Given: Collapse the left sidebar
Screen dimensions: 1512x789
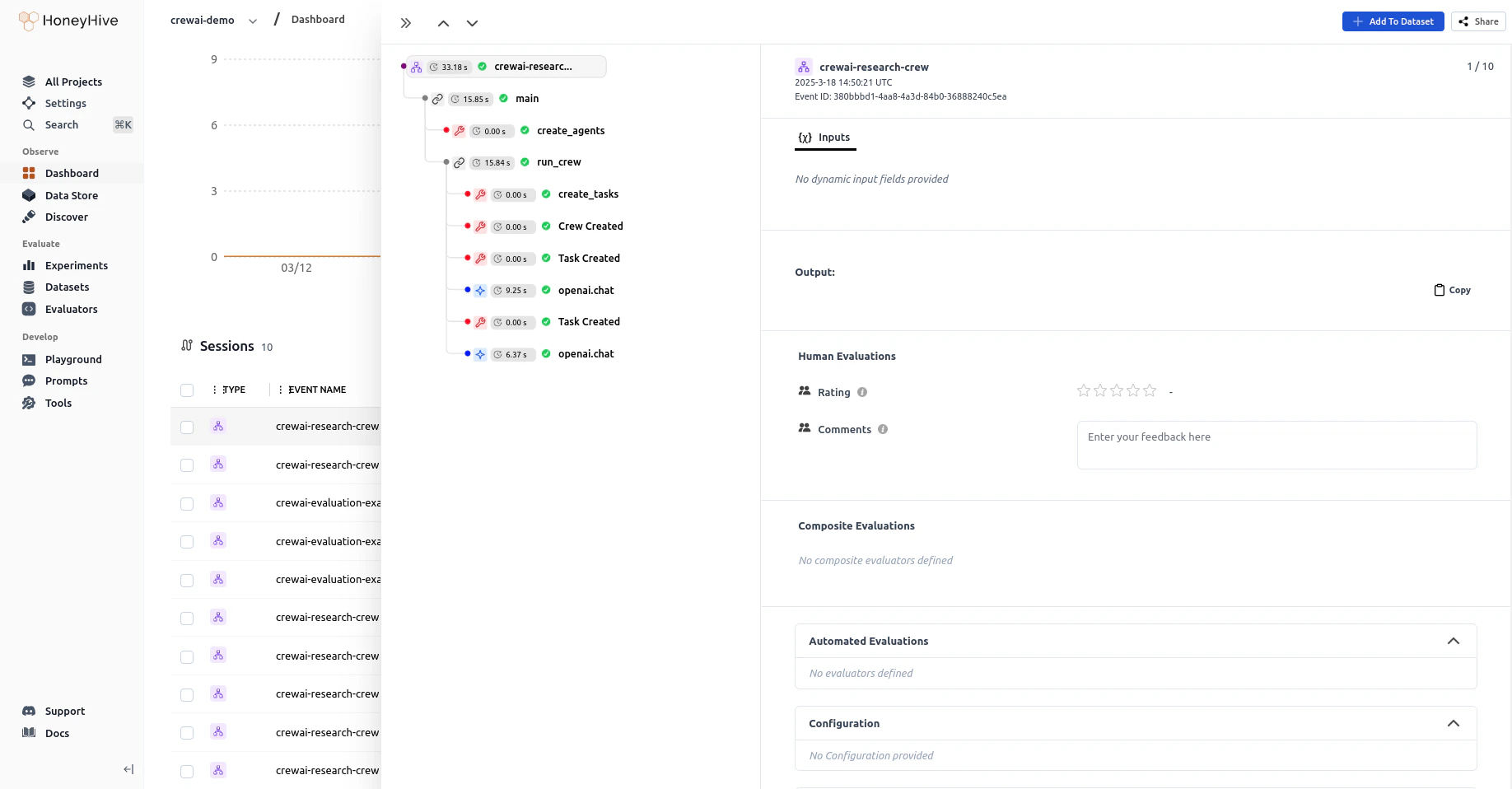Looking at the screenshot, I should (128, 769).
